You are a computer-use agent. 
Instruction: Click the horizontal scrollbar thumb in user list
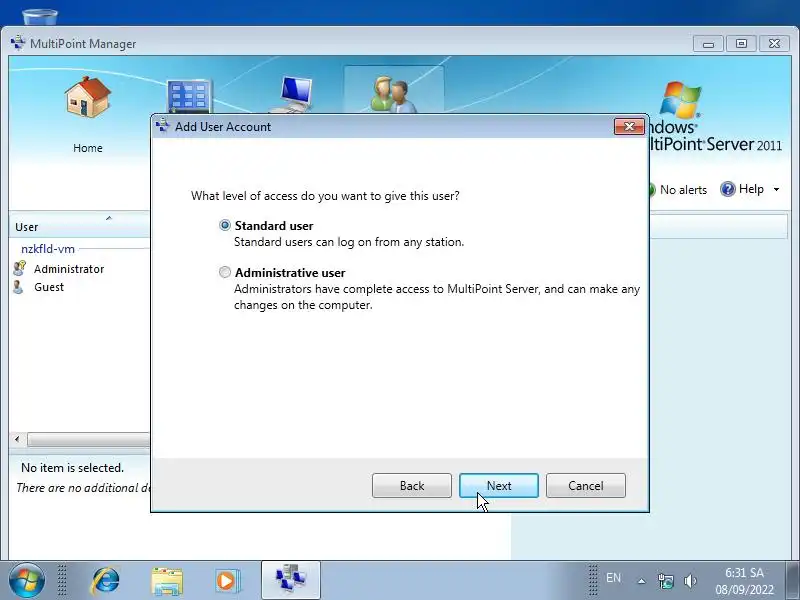[88, 439]
